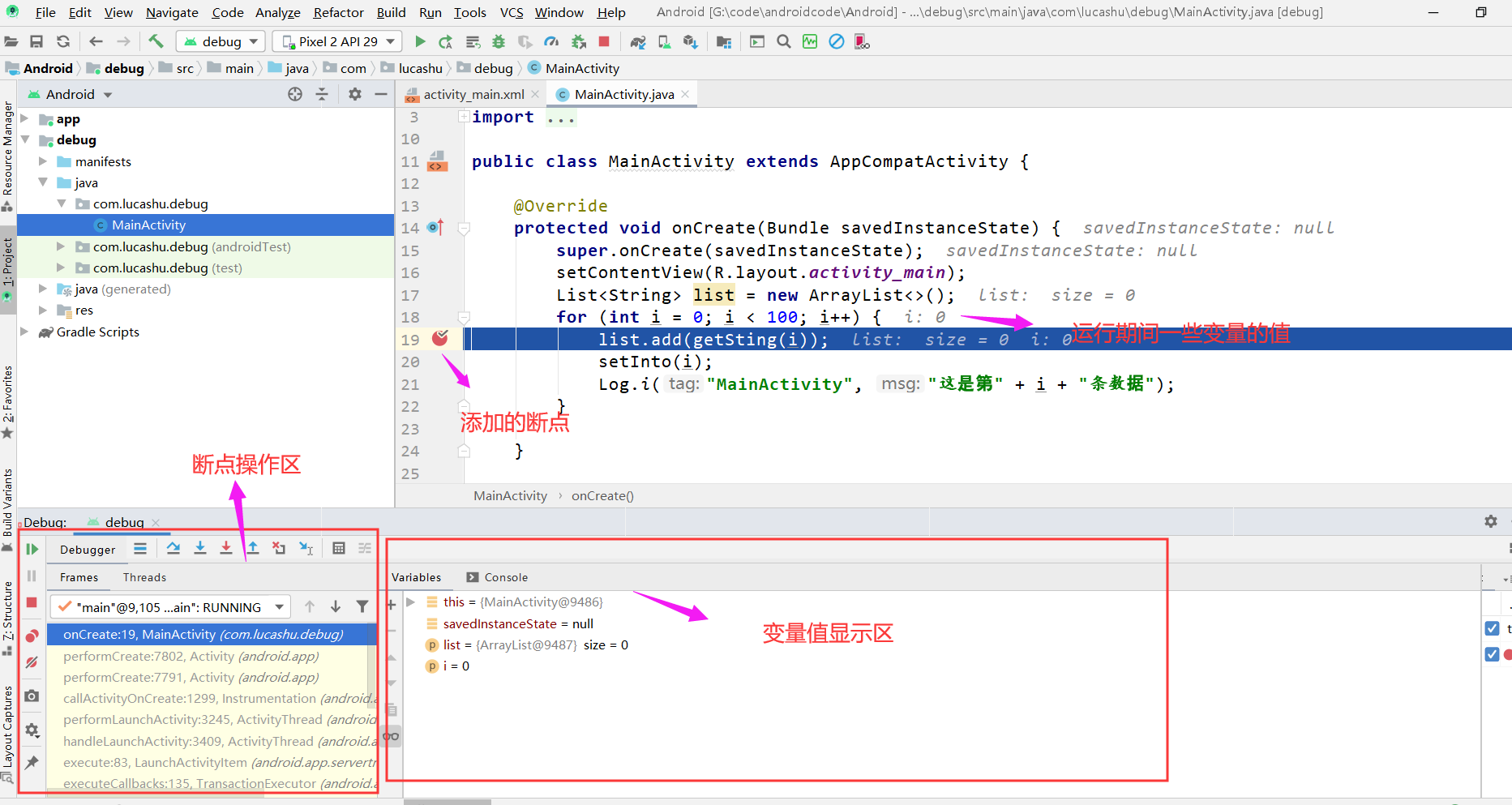Expand the manifests folder

[43, 161]
